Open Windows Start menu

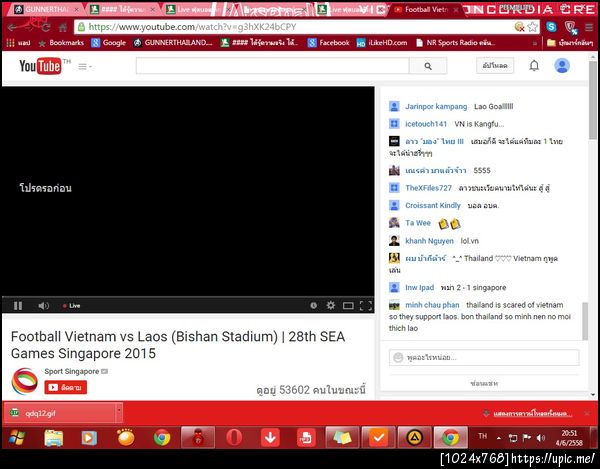click(17, 437)
